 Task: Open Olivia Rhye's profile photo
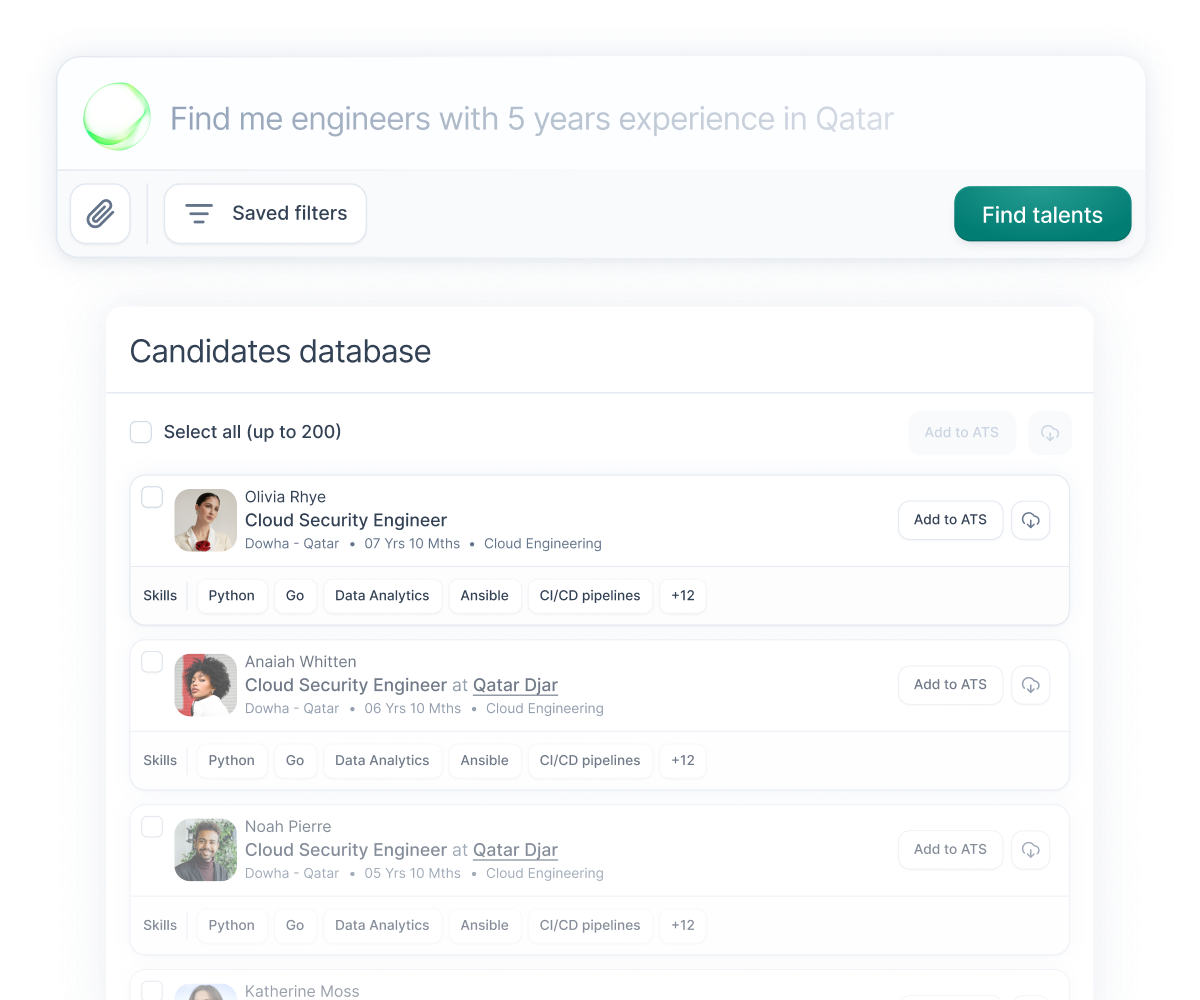click(206, 520)
